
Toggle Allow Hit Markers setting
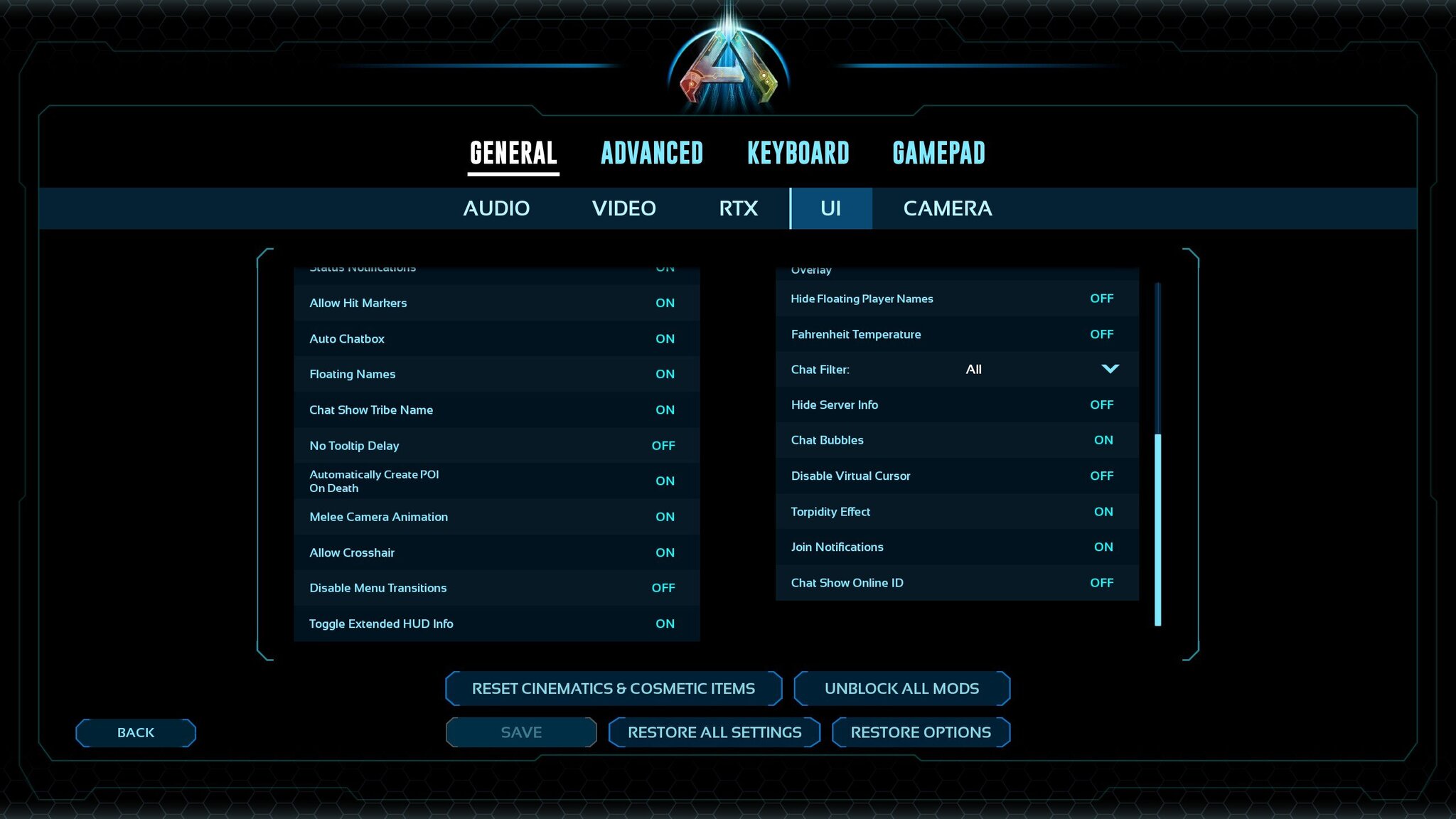(665, 303)
